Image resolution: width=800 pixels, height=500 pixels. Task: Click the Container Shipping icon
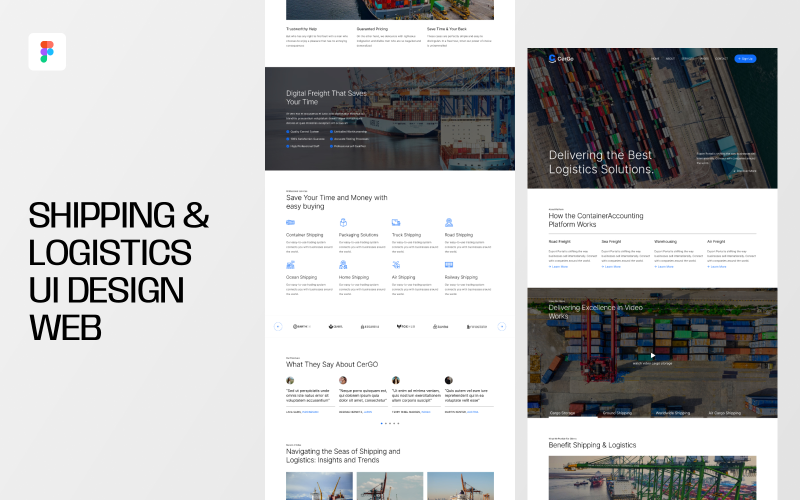(x=291, y=222)
